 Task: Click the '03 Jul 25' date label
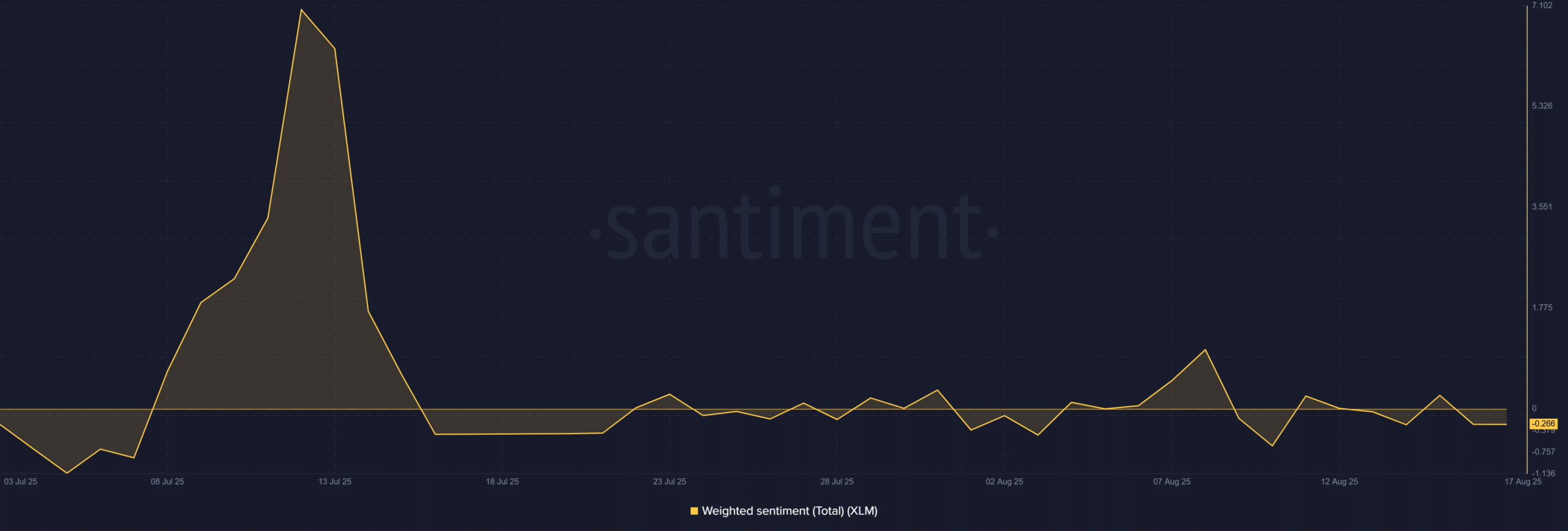pyautogui.click(x=21, y=481)
